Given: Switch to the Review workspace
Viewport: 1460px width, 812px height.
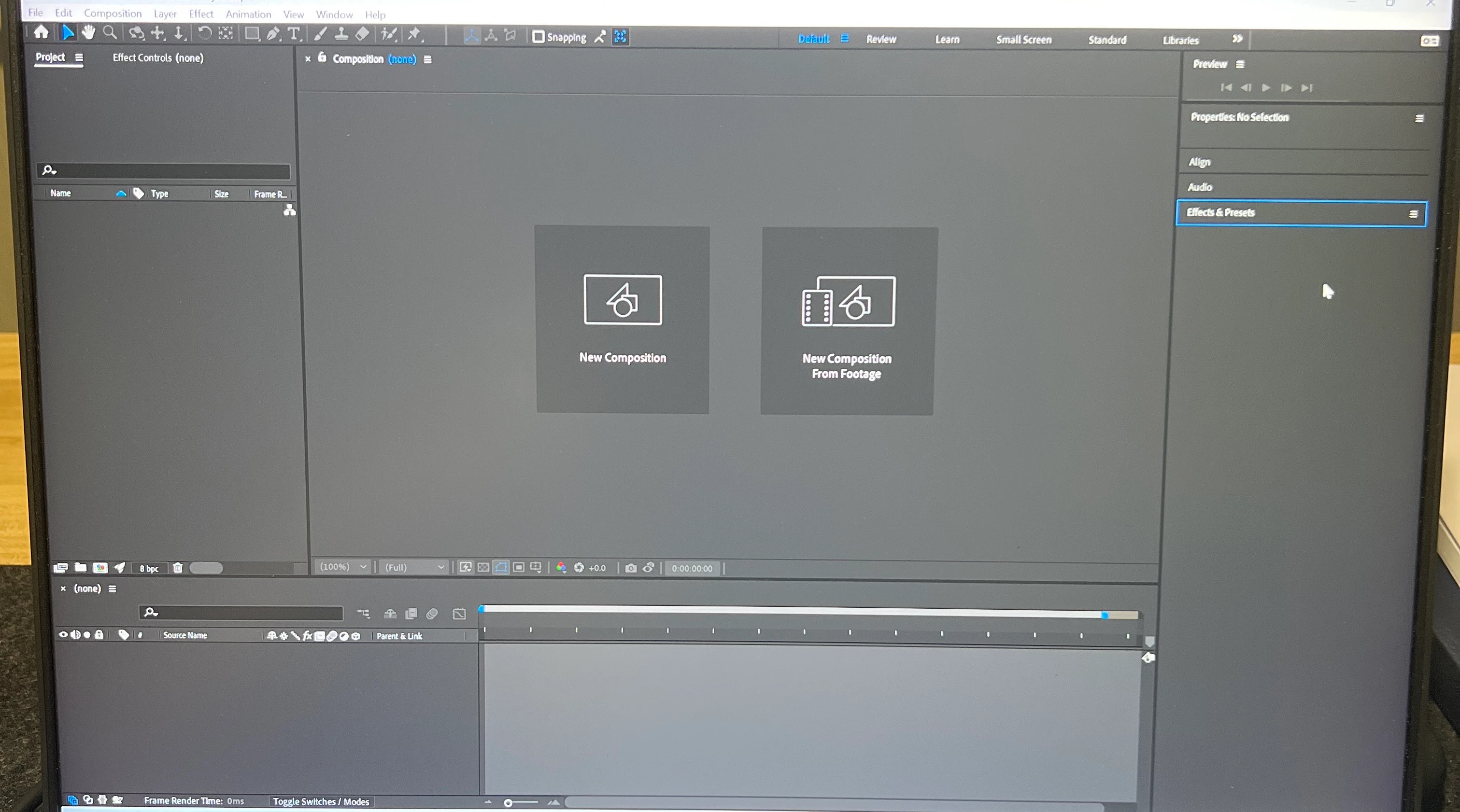Looking at the screenshot, I should pos(881,39).
